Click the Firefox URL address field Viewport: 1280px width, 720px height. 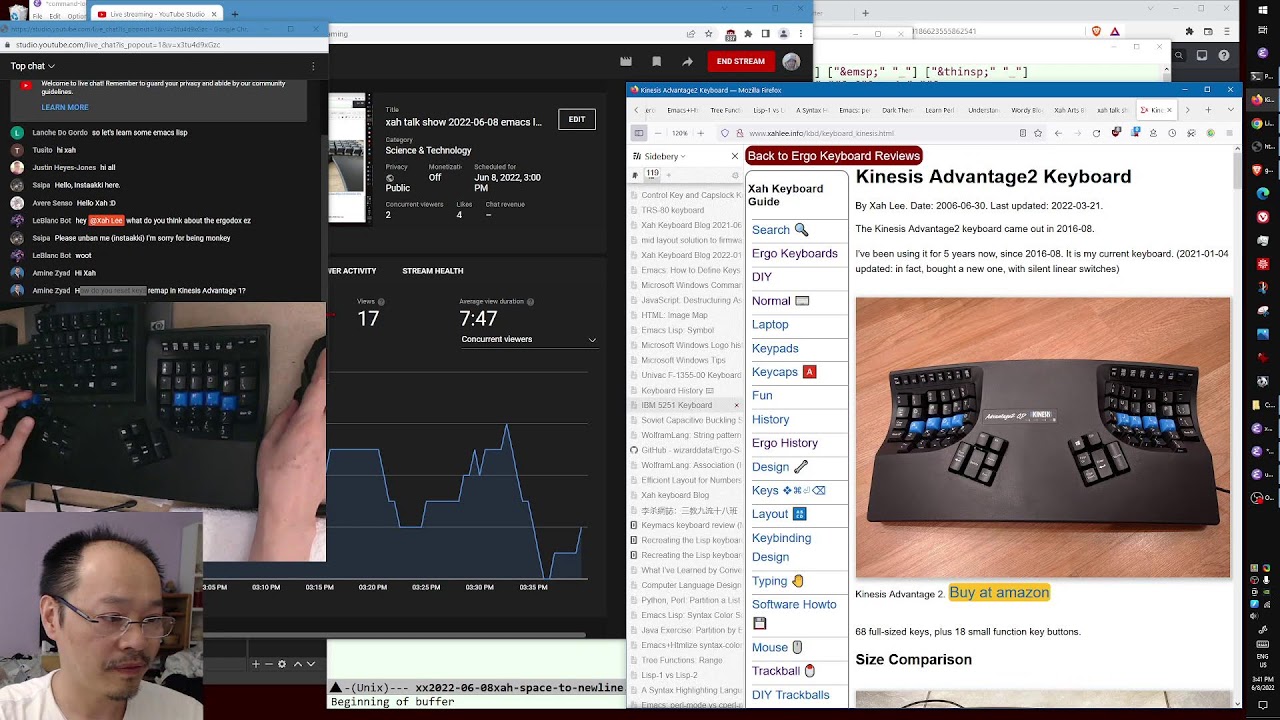(880, 133)
